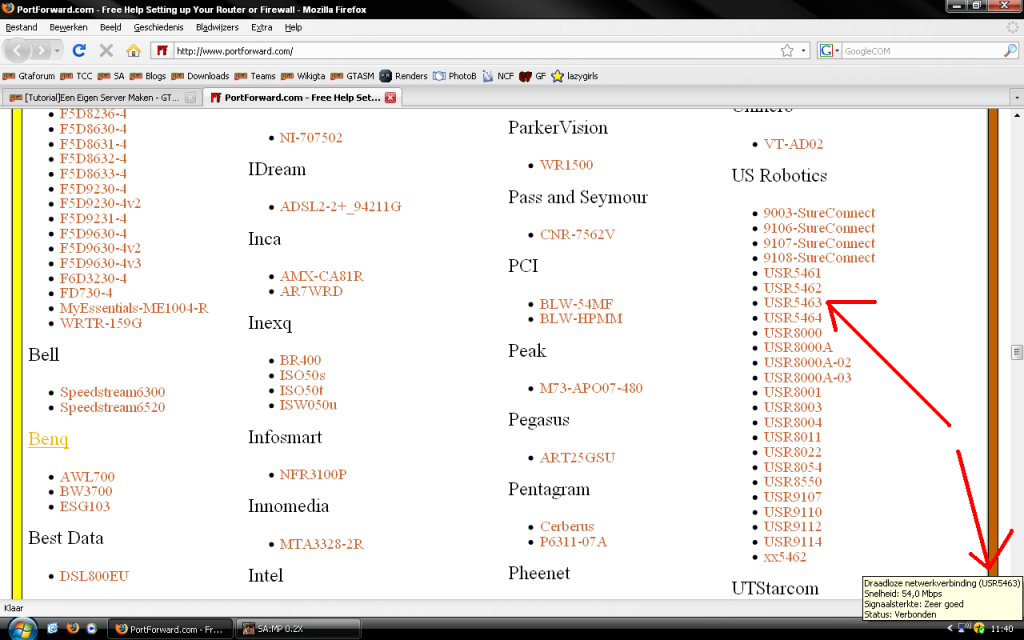Run search with the magnifier icon
This screenshot has width=1024, height=640.
pyautogui.click(x=1010, y=50)
